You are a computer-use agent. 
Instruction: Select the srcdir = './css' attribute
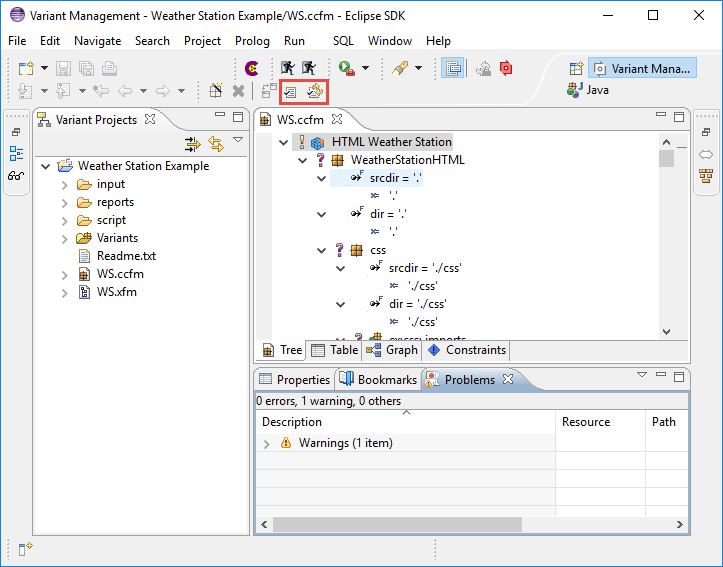tap(425, 268)
